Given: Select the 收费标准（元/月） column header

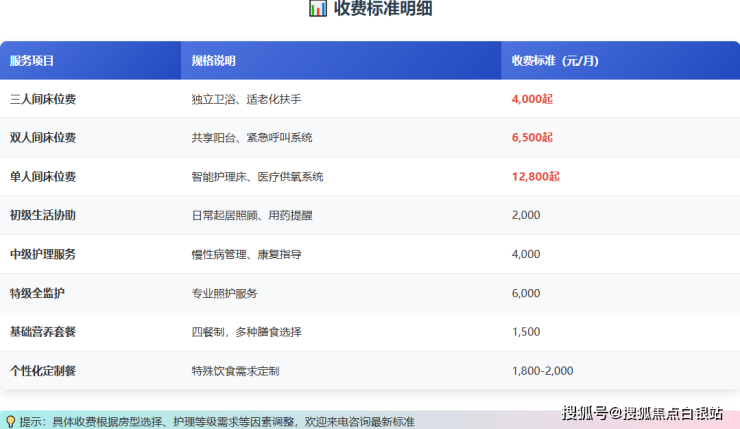Looking at the screenshot, I should coord(555,61).
